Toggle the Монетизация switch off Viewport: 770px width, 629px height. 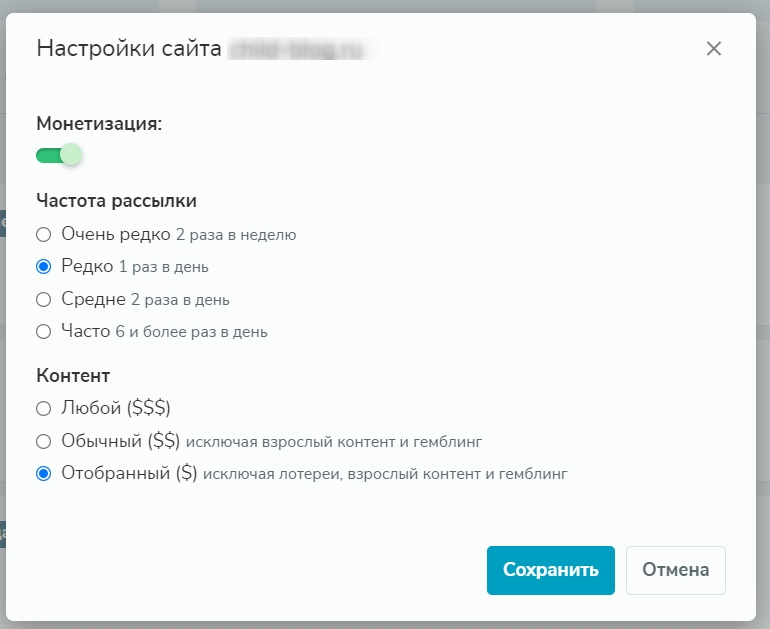(59, 155)
